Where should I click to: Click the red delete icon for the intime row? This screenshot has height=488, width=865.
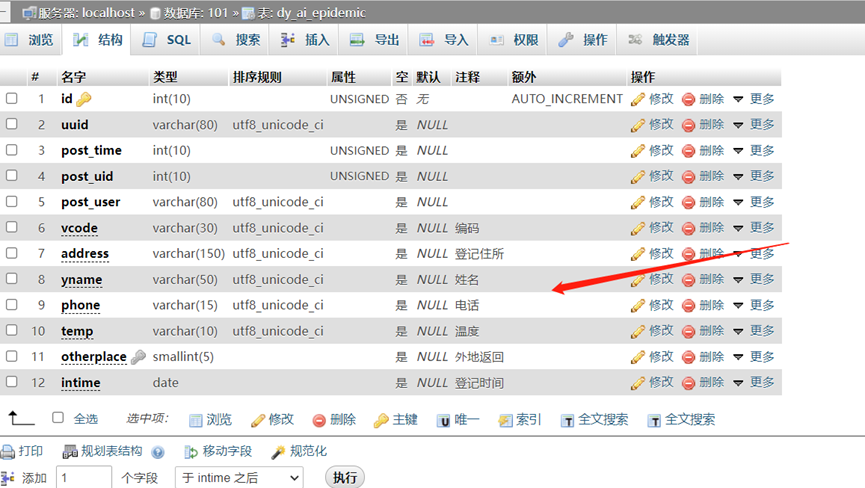(x=688, y=383)
